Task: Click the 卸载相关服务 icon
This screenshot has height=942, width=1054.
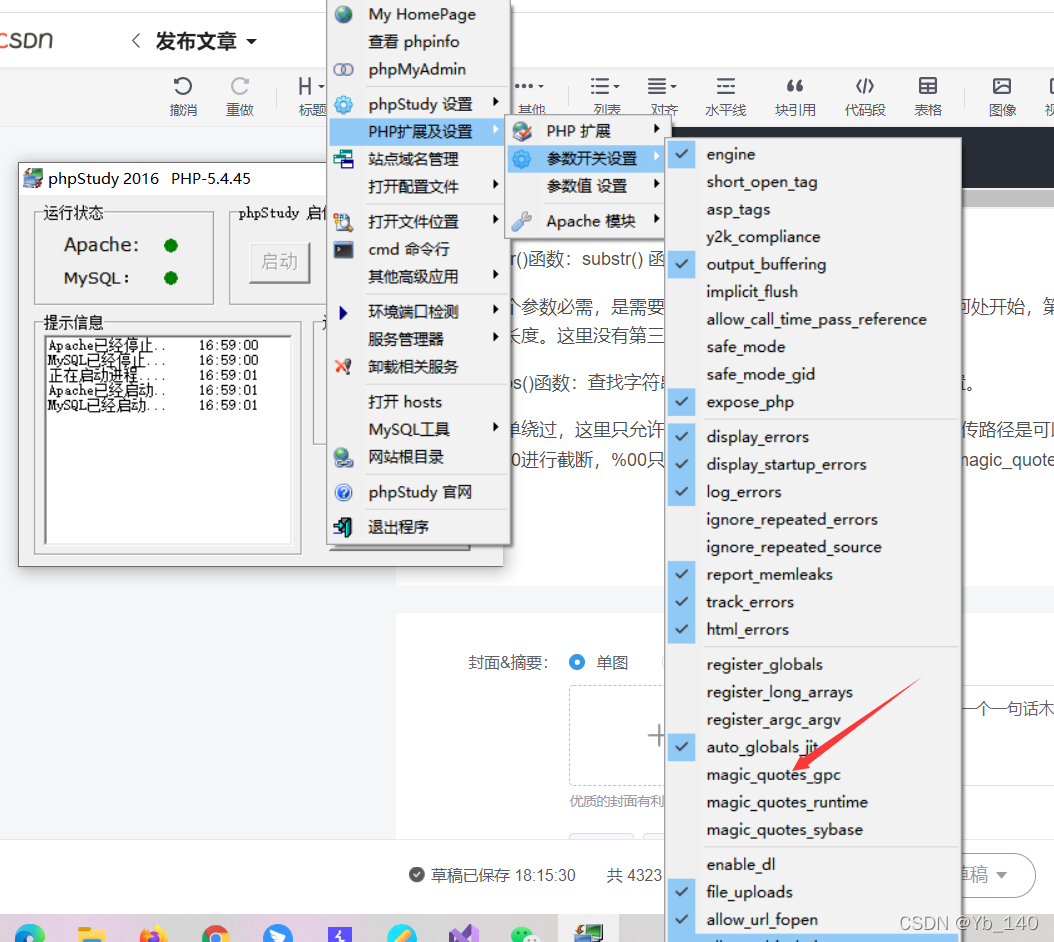Action: click(x=343, y=366)
